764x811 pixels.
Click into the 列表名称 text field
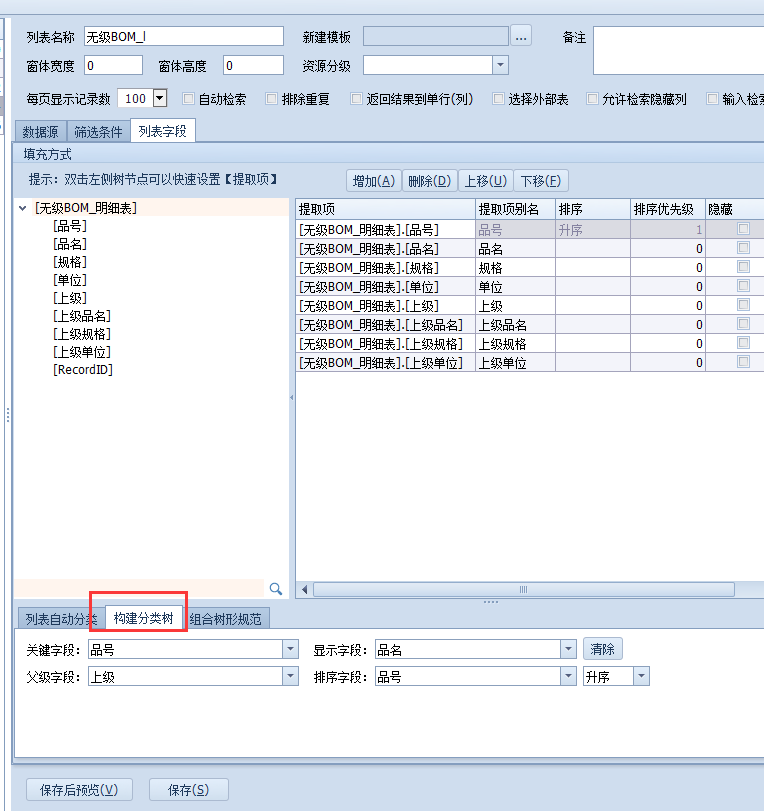click(184, 37)
